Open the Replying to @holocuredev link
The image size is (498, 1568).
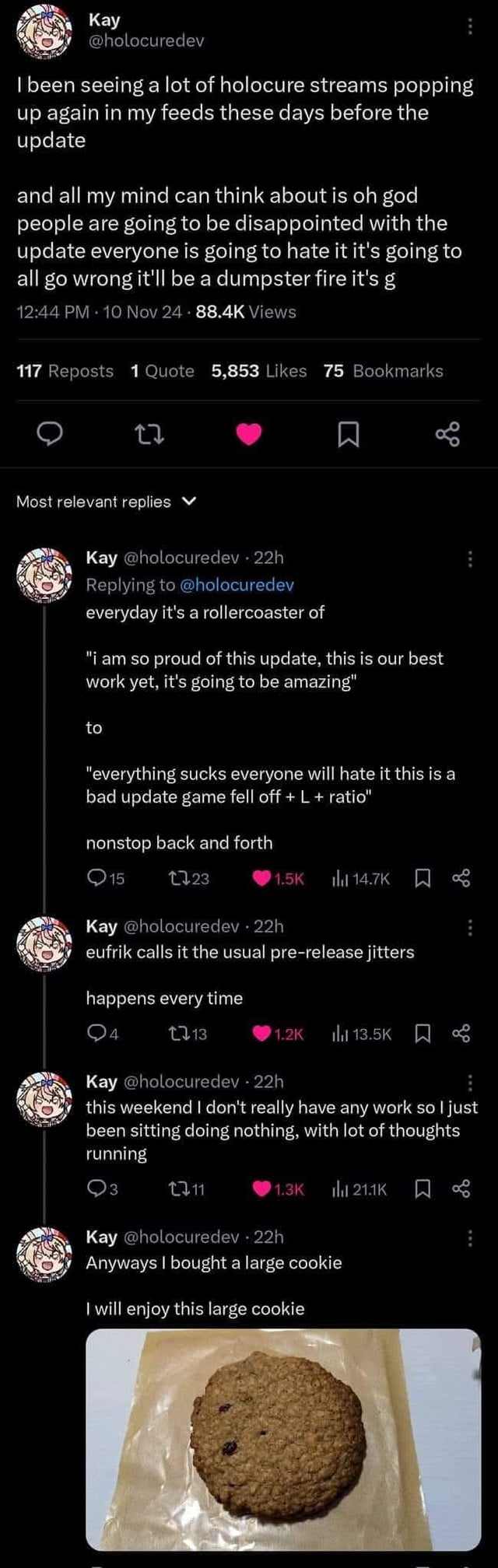[237, 585]
